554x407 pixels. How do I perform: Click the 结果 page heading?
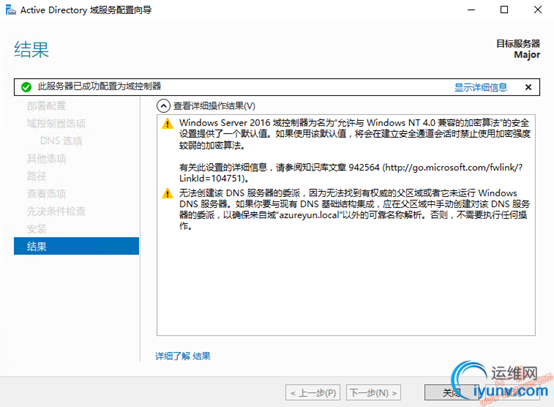coord(31,49)
